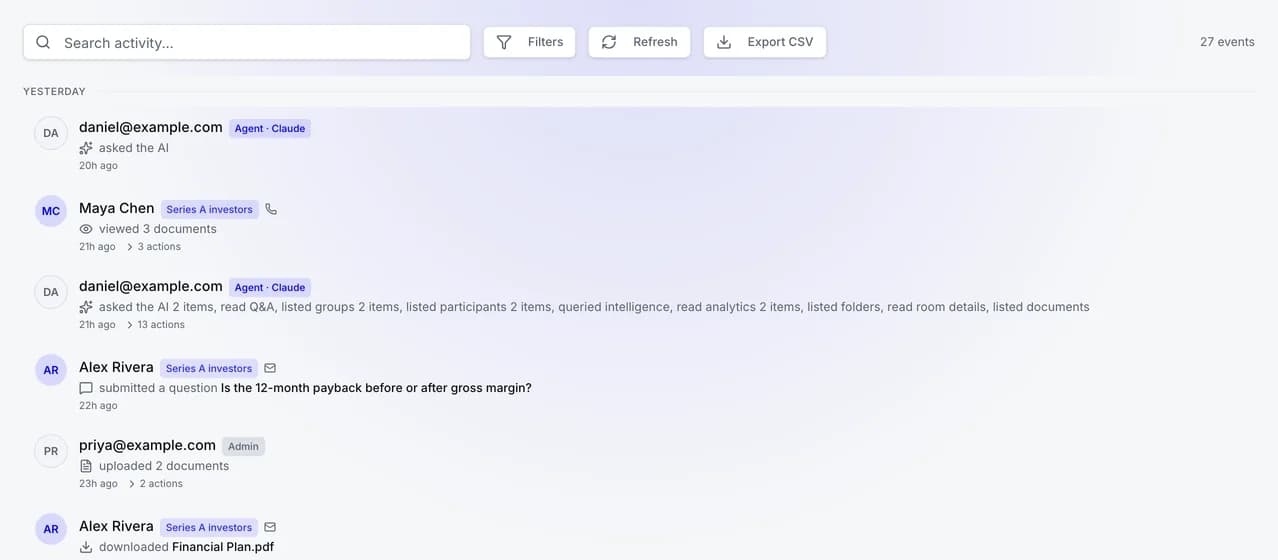Click download icon beside 'downloaded Financial Plan.pdf'

(x=86, y=547)
